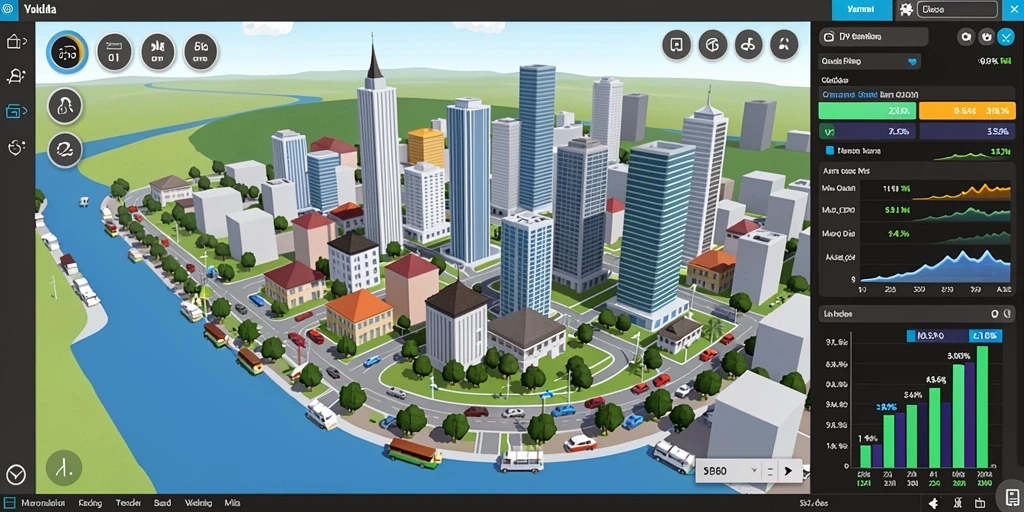
Task: Click the play arrow button next to SB60
Action: pyautogui.click(x=788, y=471)
